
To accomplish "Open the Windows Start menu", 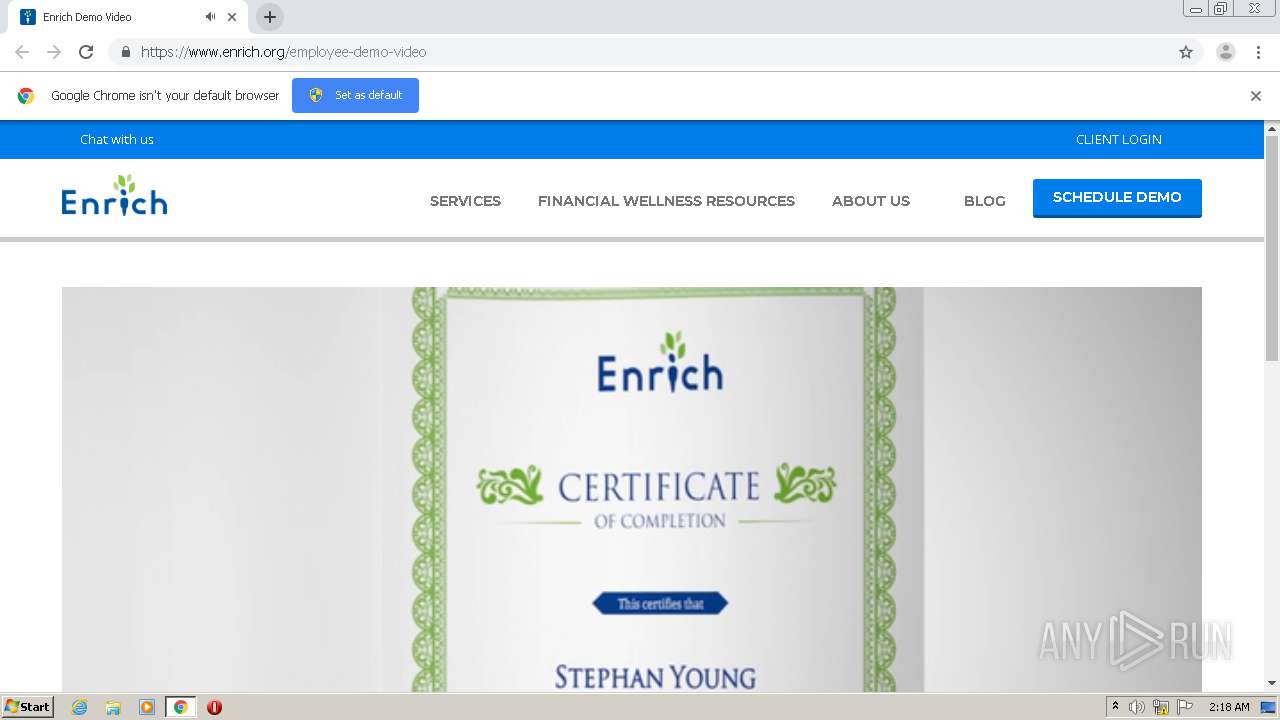I will [x=28, y=706].
